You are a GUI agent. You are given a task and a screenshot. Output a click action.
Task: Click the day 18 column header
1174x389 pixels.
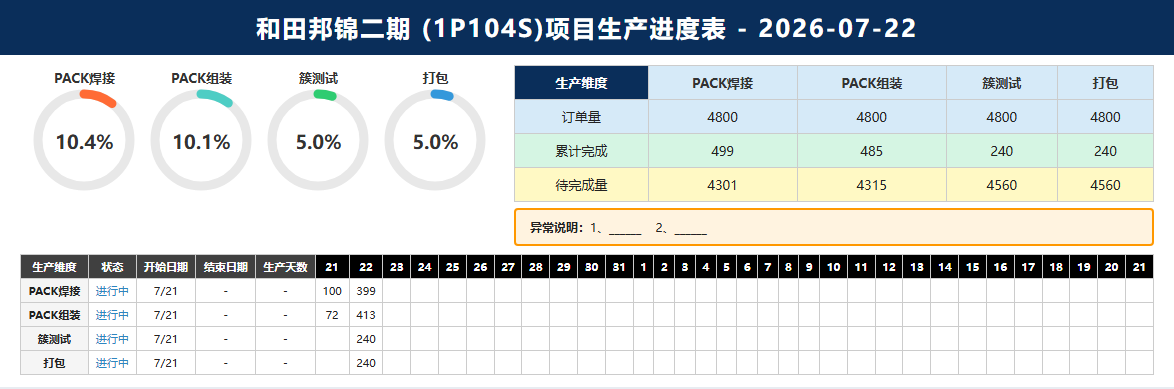pos(1056,267)
